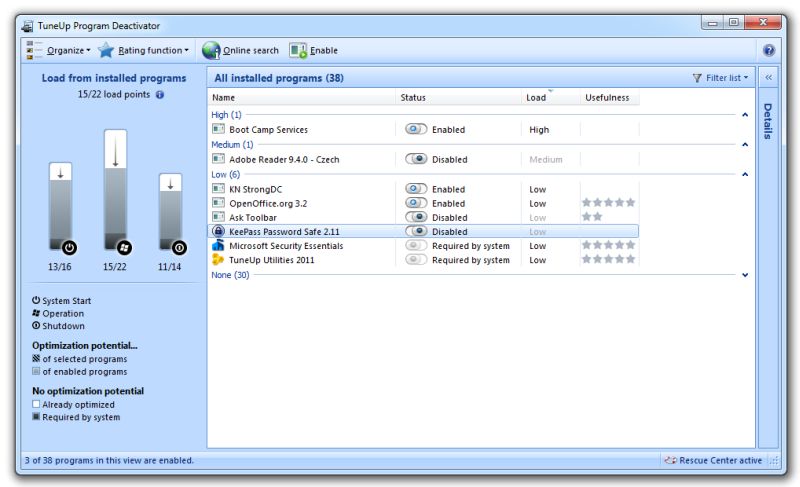Click the TuneUp window title icon
The height and width of the screenshot is (487, 800).
(x=28, y=25)
